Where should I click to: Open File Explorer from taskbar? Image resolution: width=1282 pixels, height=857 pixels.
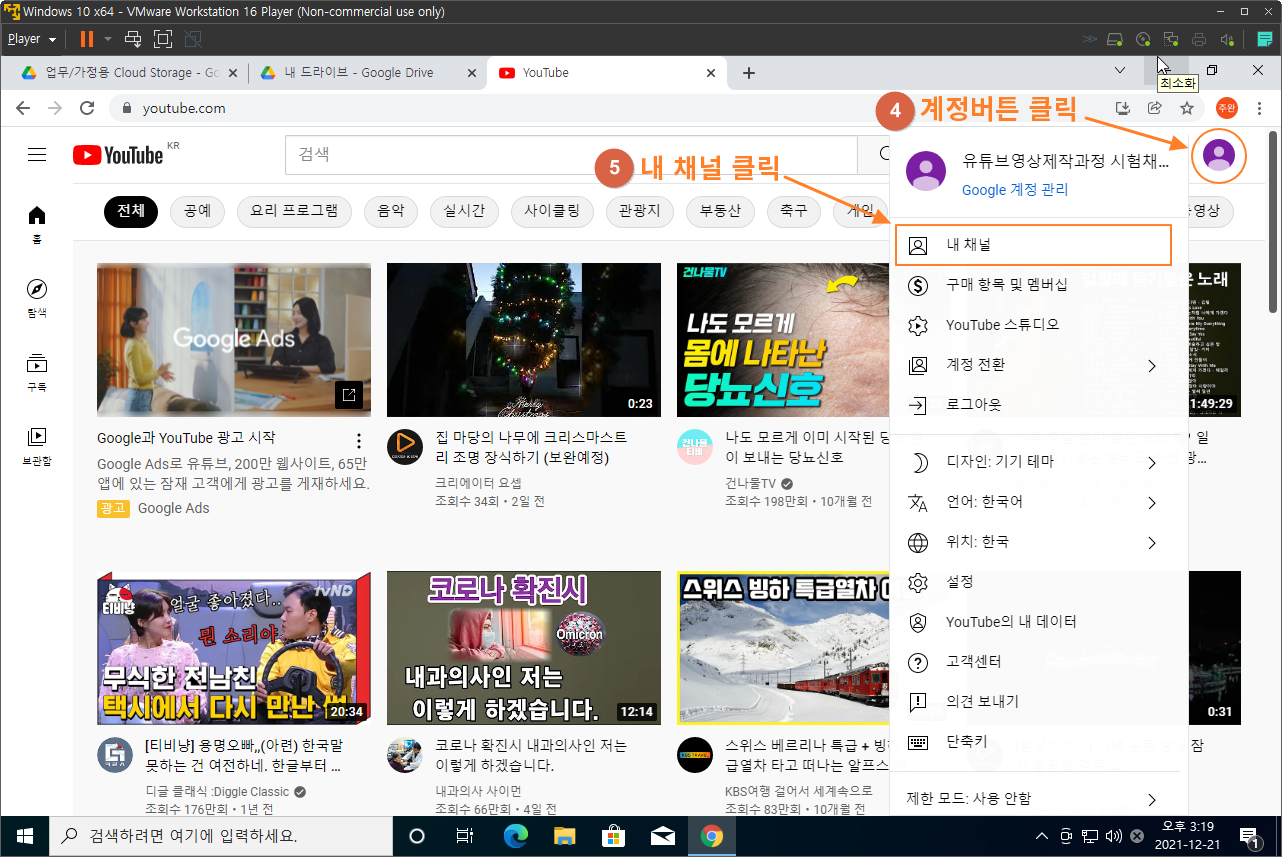(565, 836)
